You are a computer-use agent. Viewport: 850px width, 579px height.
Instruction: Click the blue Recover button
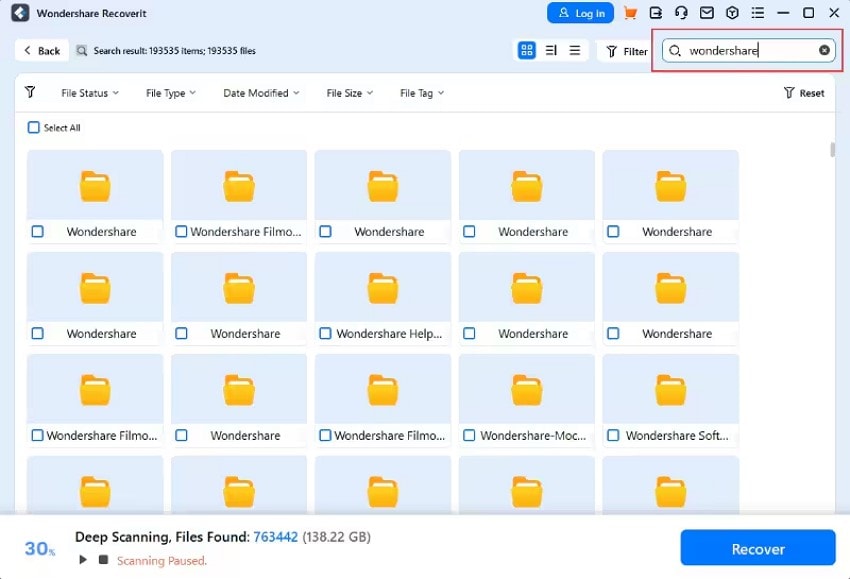pos(758,549)
